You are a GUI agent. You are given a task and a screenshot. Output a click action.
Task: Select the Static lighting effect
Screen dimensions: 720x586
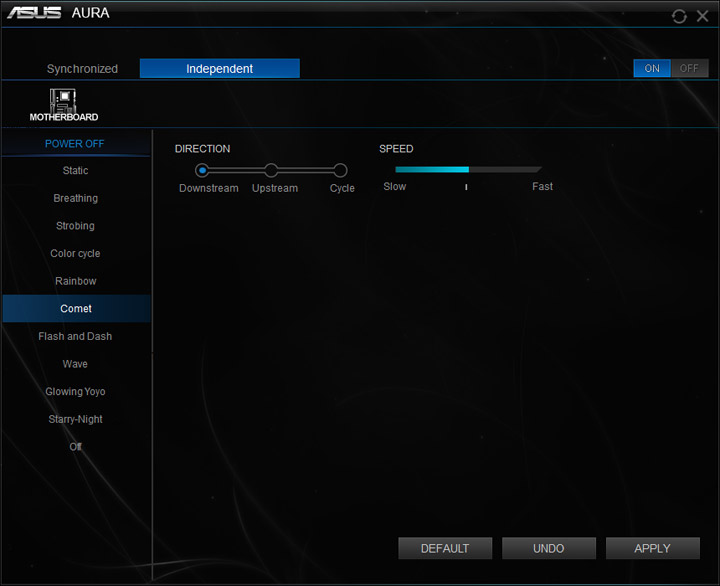tap(75, 170)
